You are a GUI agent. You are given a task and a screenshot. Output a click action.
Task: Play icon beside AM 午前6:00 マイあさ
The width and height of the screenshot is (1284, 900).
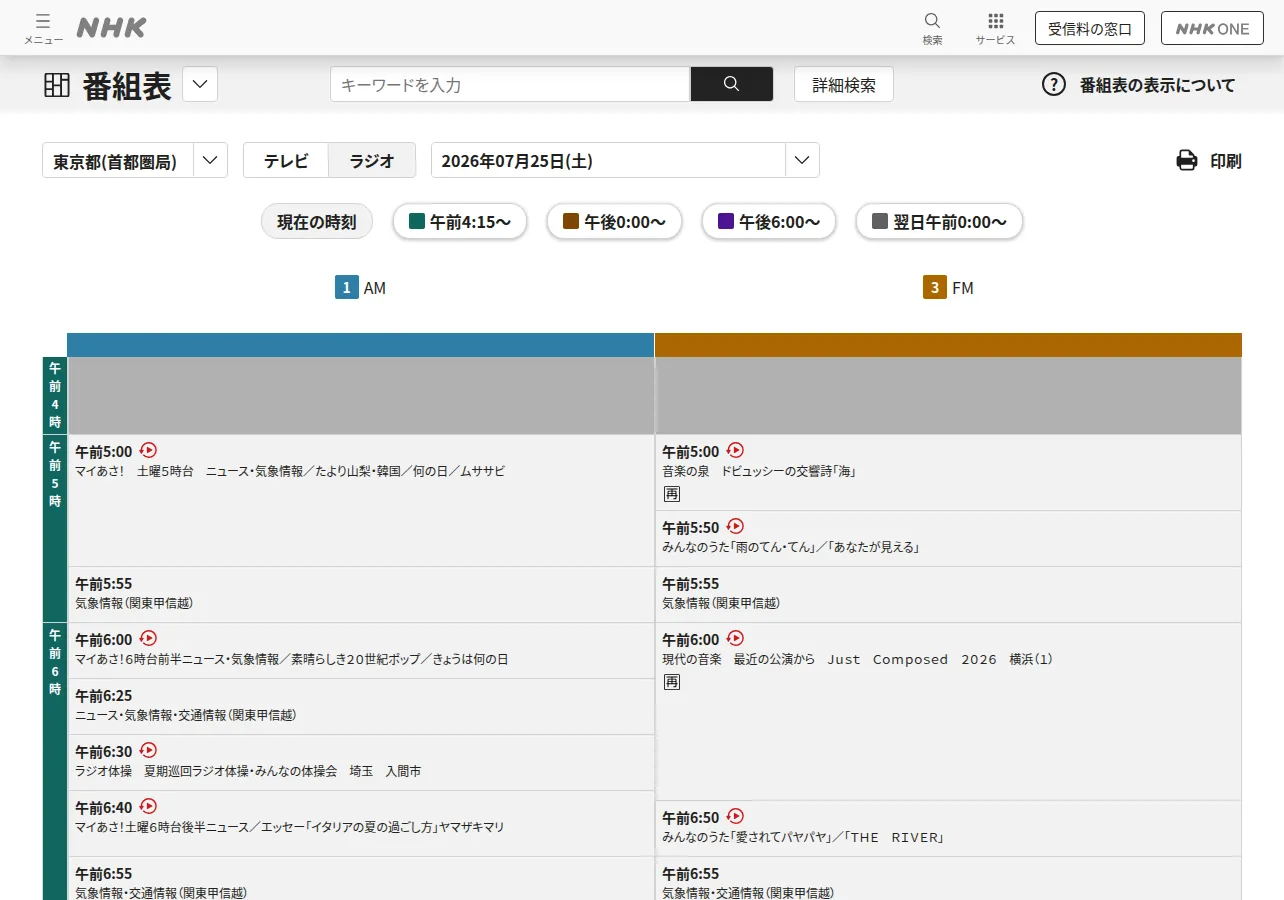pyautogui.click(x=148, y=638)
